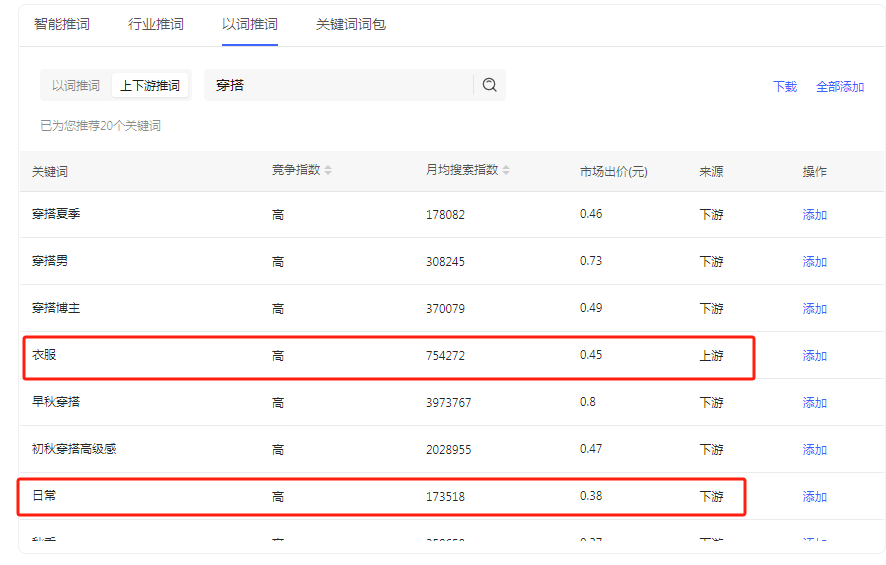Sort by 竞争指数 column arrows
The width and height of the screenshot is (886, 565).
tap(328, 170)
